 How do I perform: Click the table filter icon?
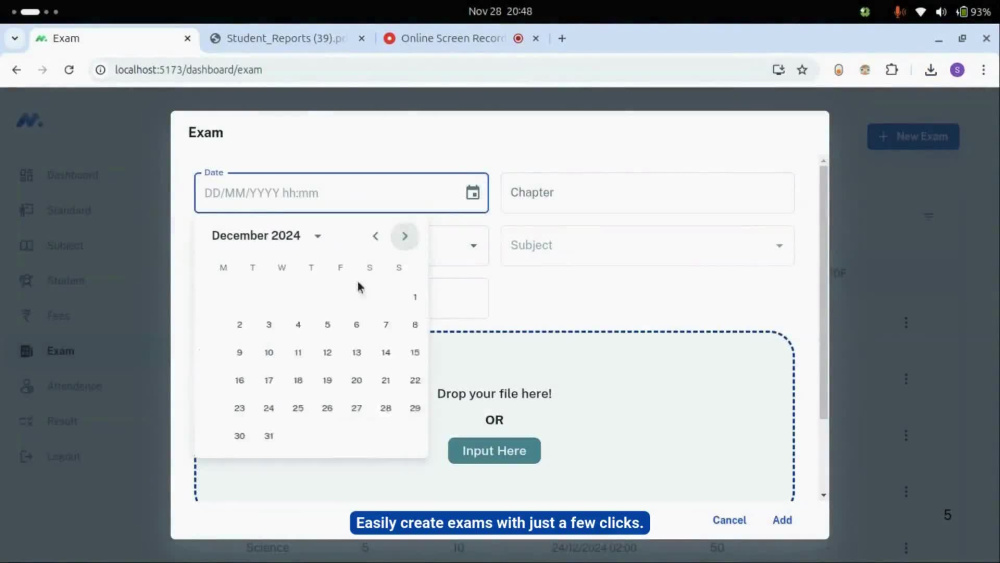[x=929, y=216]
